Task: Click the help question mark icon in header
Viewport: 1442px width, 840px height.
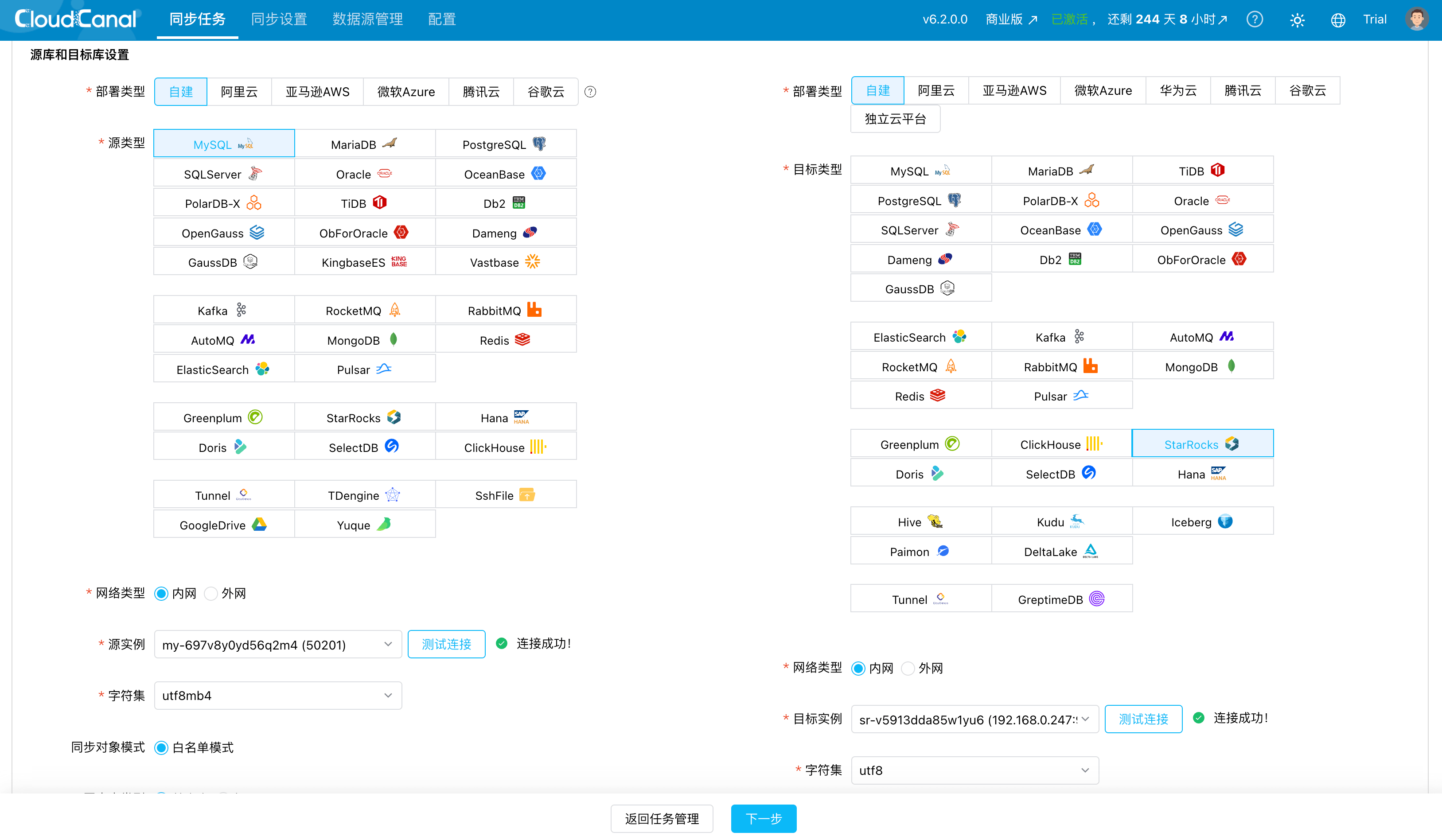Action: click(1254, 19)
